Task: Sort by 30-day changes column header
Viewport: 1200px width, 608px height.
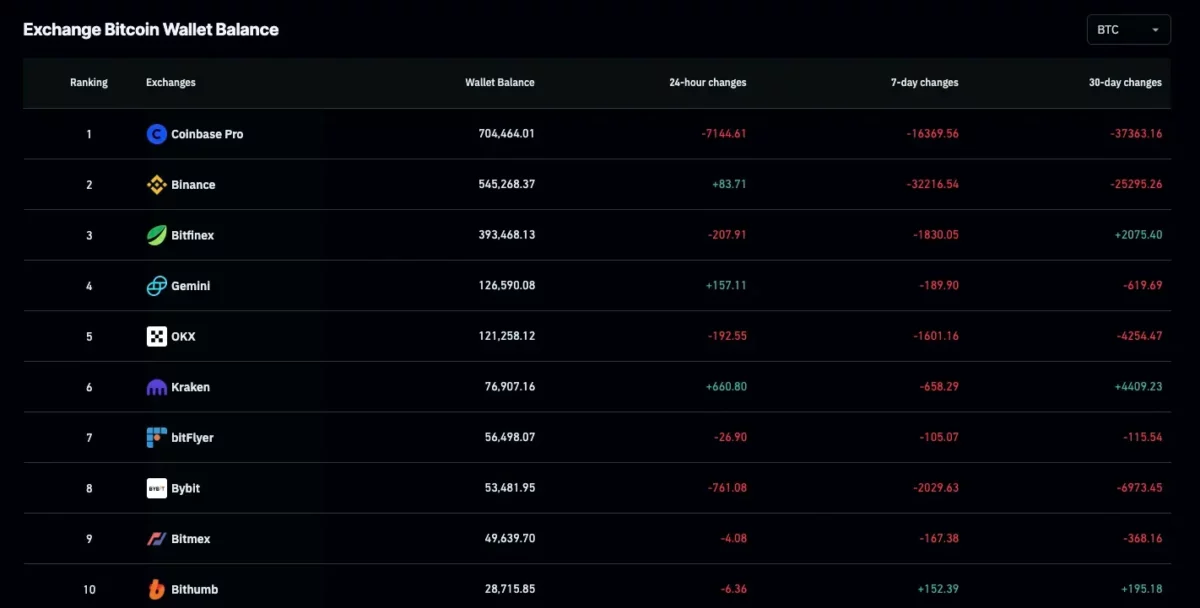Action: coord(1125,83)
